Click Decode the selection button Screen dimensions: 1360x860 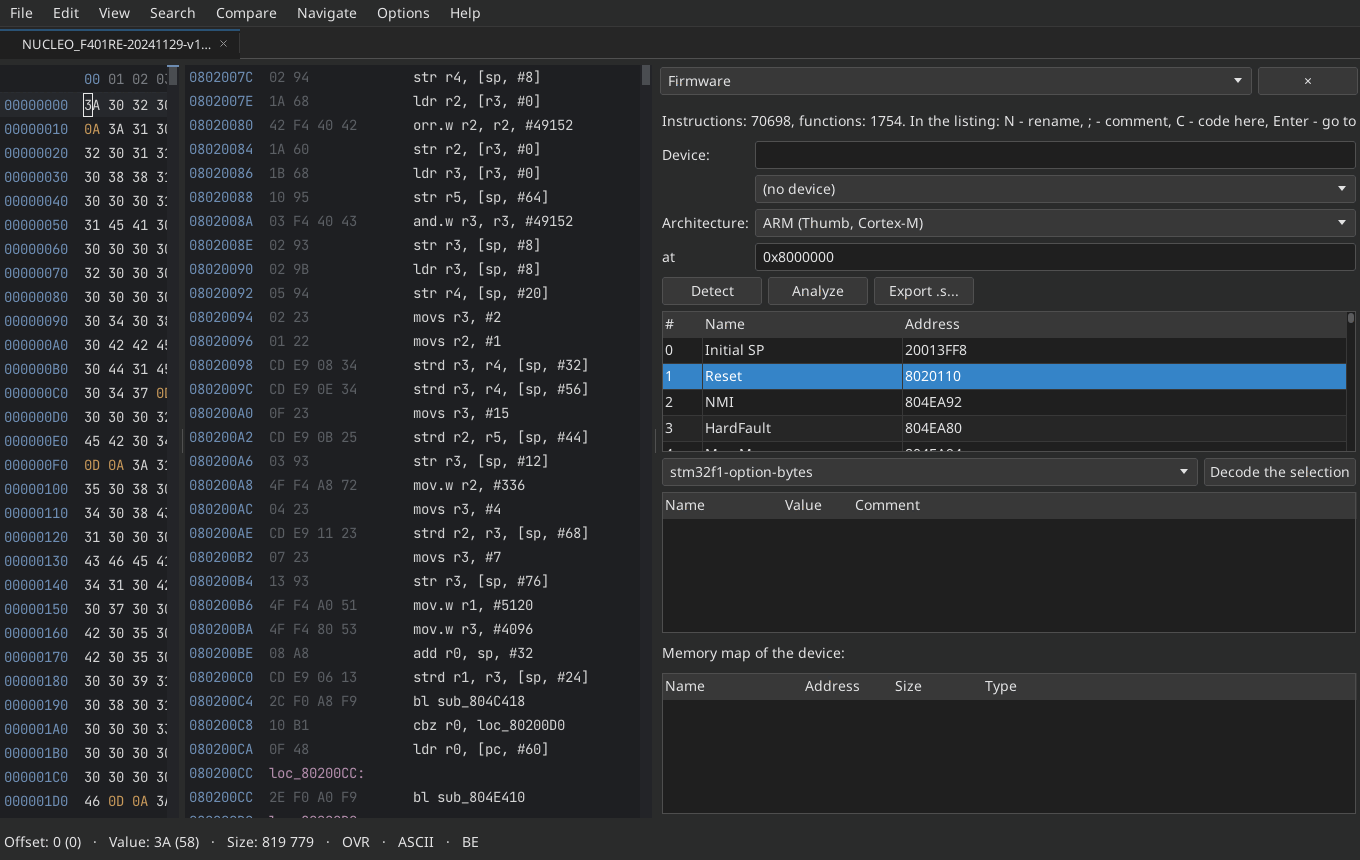click(x=1279, y=472)
